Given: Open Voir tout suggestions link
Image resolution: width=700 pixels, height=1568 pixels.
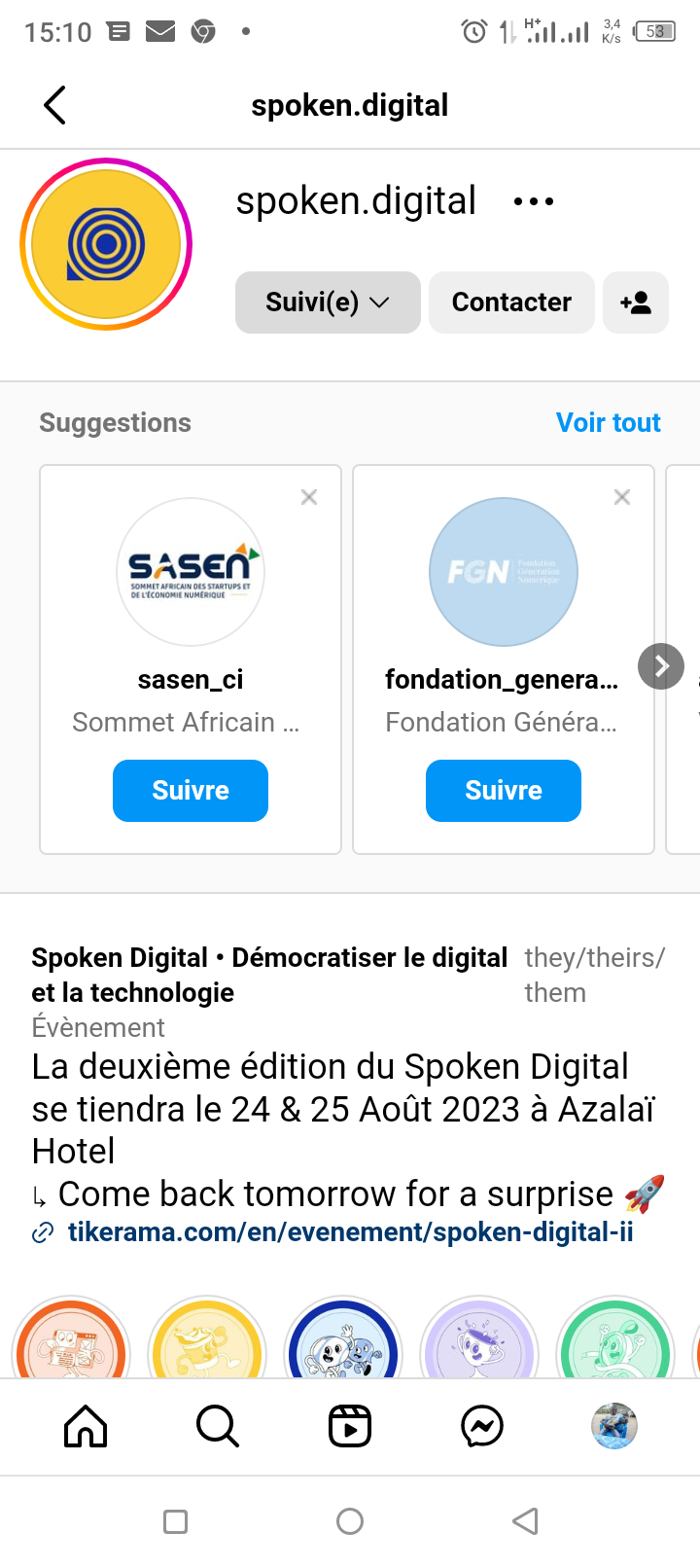Looking at the screenshot, I should [x=608, y=423].
